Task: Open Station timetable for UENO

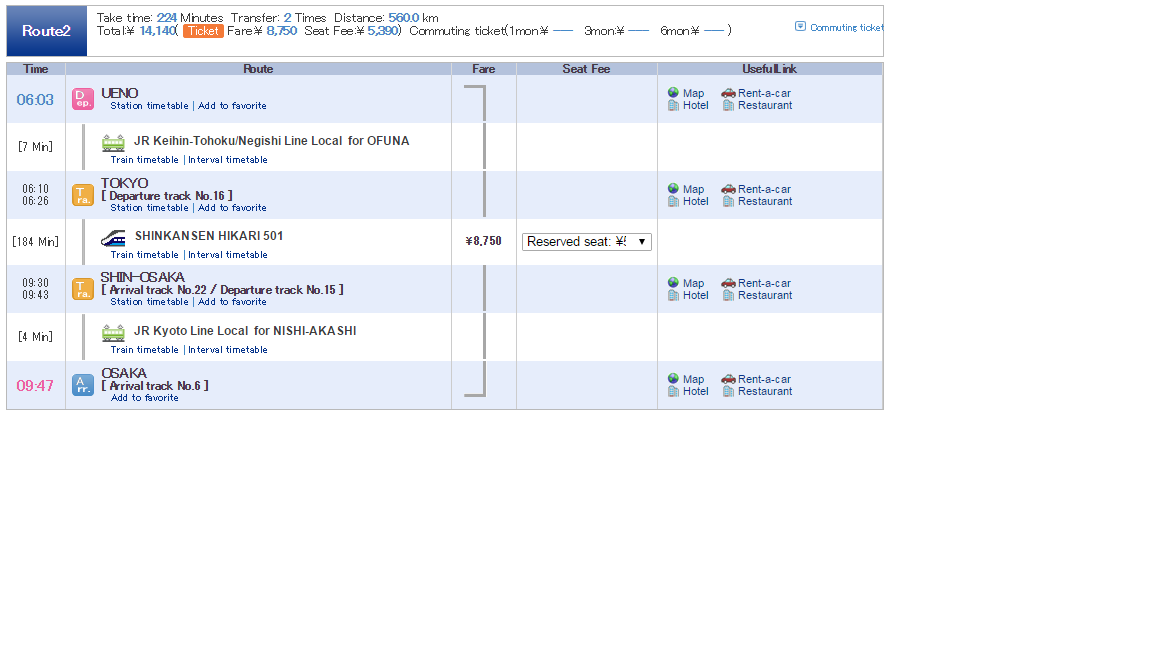Action: pyautogui.click(x=149, y=106)
